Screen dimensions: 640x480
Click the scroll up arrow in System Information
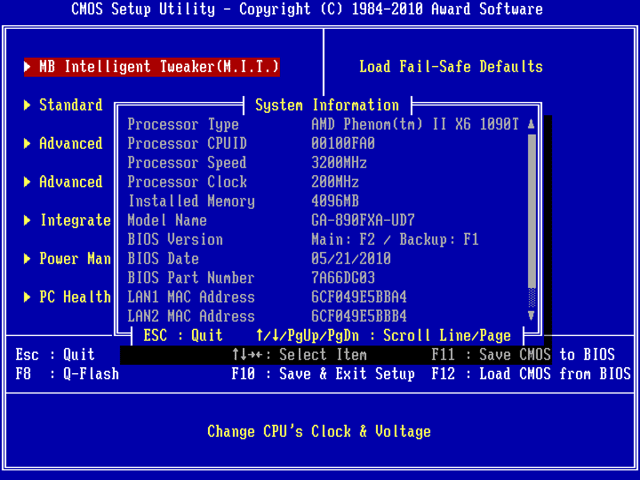pos(531,124)
